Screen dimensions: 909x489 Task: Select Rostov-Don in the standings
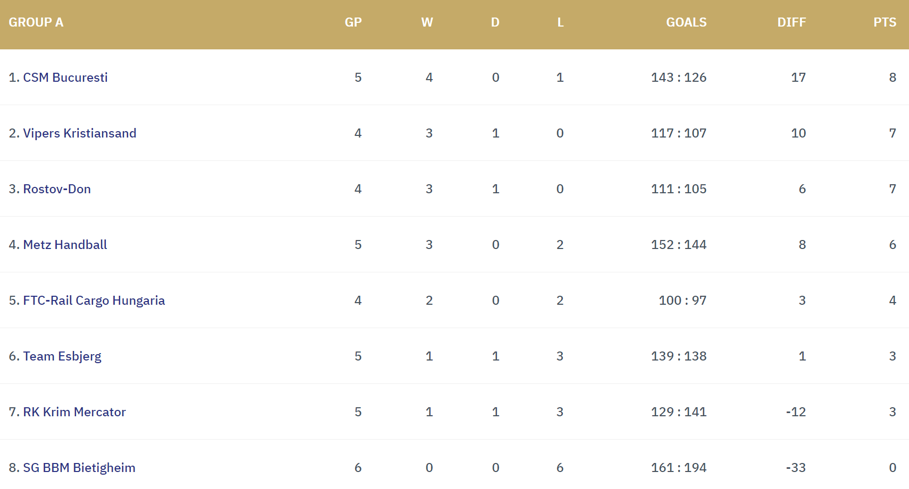tap(57, 189)
